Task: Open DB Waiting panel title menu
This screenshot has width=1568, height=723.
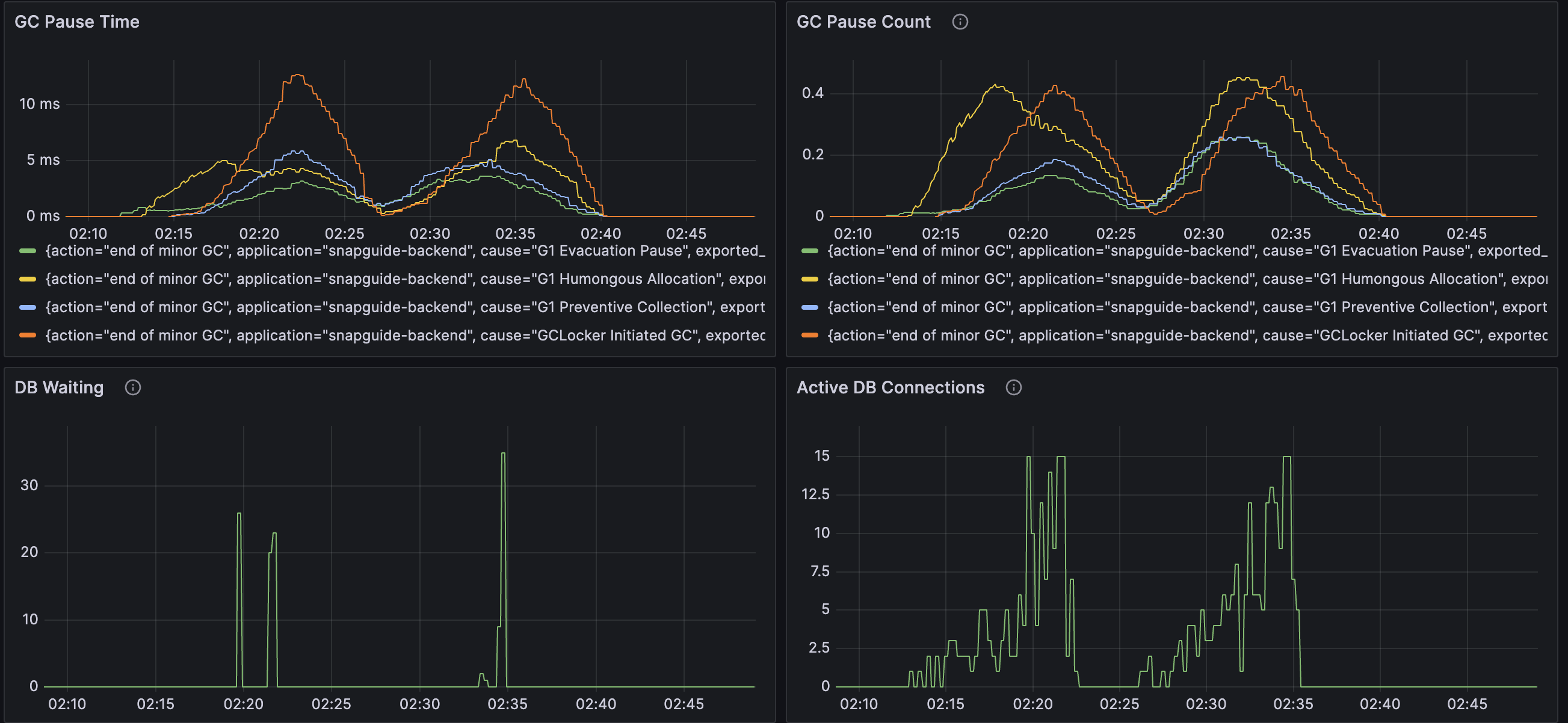Action: 59,388
